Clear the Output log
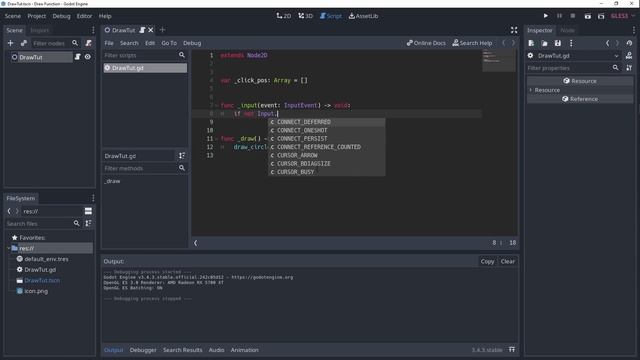The image size is (640, 360). pos(508,261)
